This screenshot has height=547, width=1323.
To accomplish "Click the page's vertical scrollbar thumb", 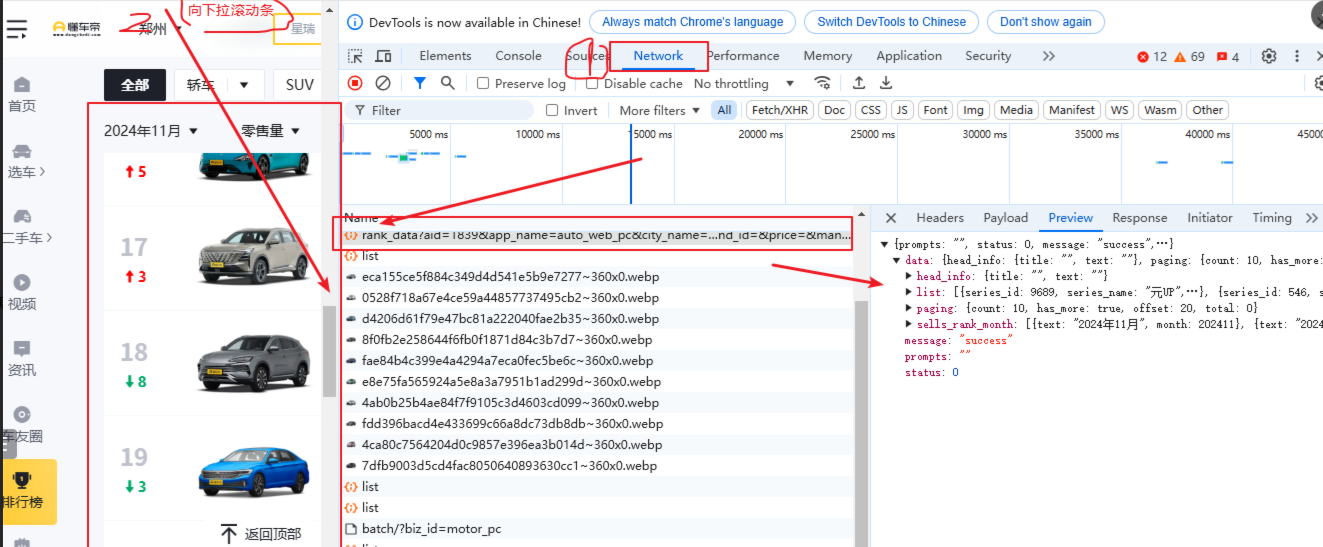I will [x=329, y=351].
